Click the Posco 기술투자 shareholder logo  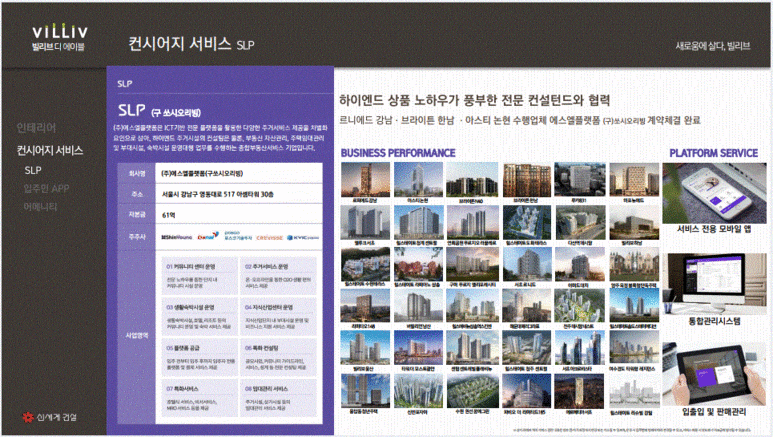tap(238, 236)
